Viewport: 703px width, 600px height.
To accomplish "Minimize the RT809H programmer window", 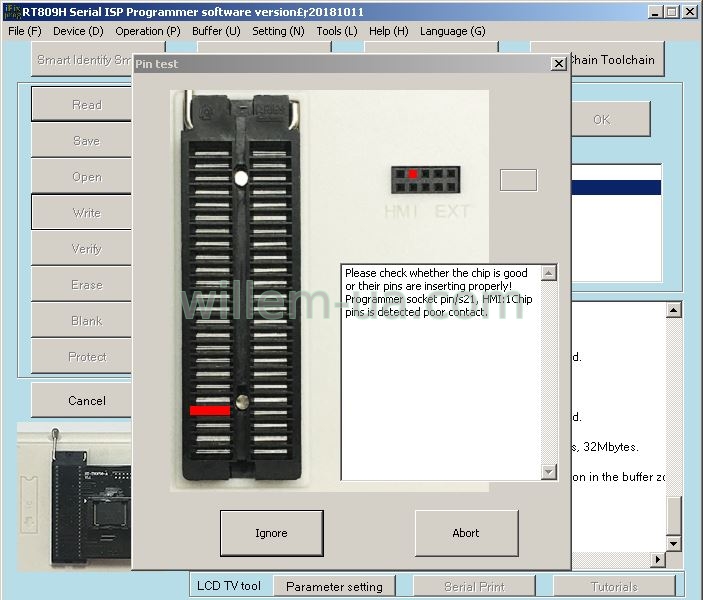I will pyautogui.click(x=655, y=12).
